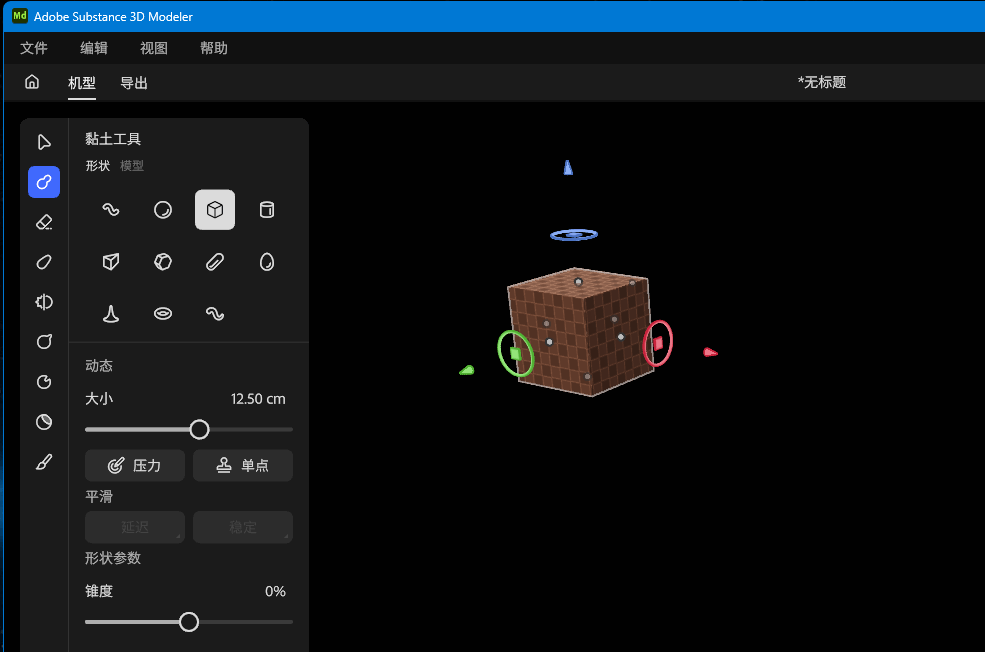Open the 视图 menu
This screenshot has width=985, height=652.
tap(154, 48)
